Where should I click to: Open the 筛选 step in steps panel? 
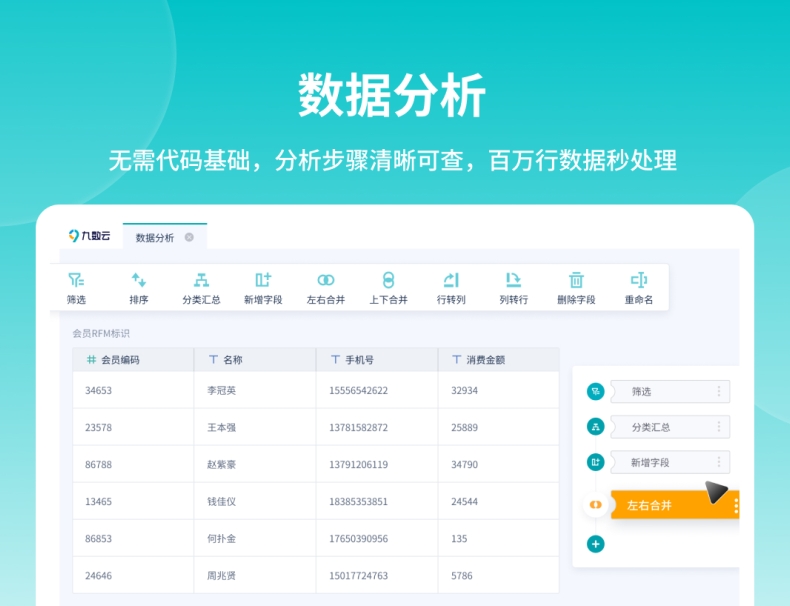coord(670,391)
